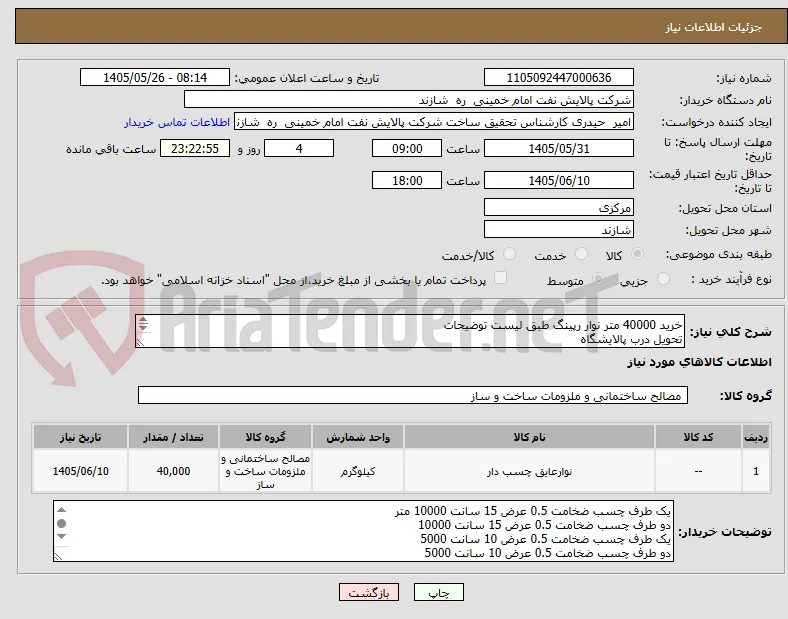Screen dimensions: 788x619
Task: Click the deadline time field 09:00
Action: 407,149
